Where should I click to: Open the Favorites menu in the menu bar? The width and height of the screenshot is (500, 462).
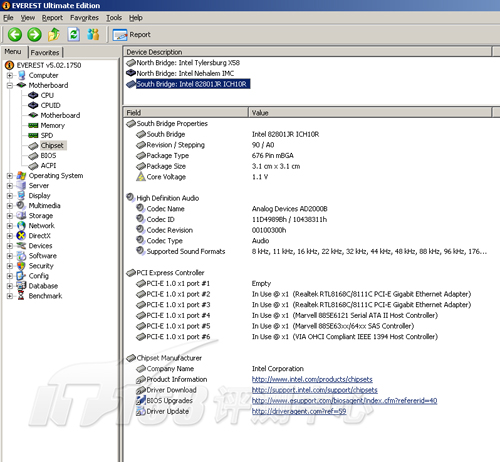tap(84, 18)
